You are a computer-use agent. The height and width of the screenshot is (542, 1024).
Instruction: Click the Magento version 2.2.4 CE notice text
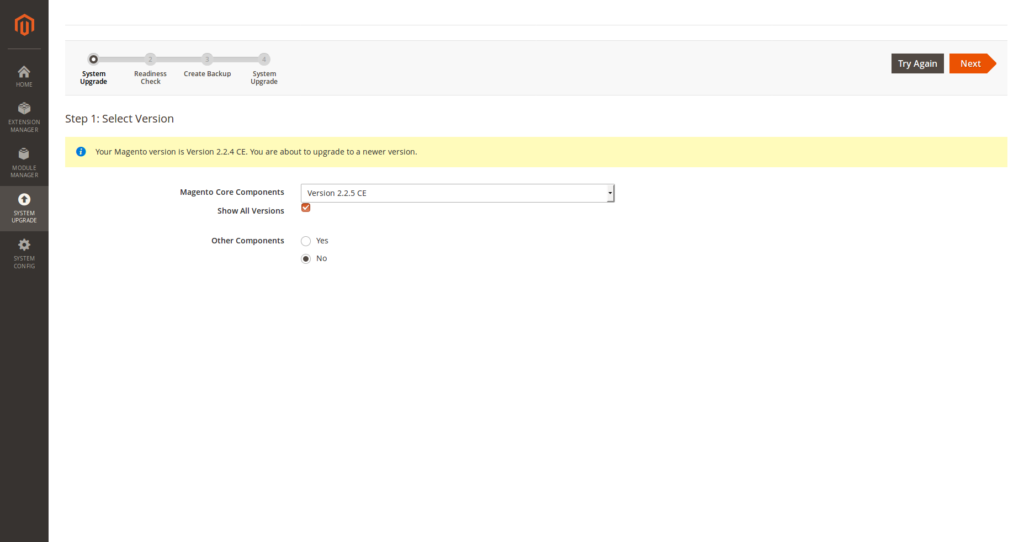coord(256,151)
